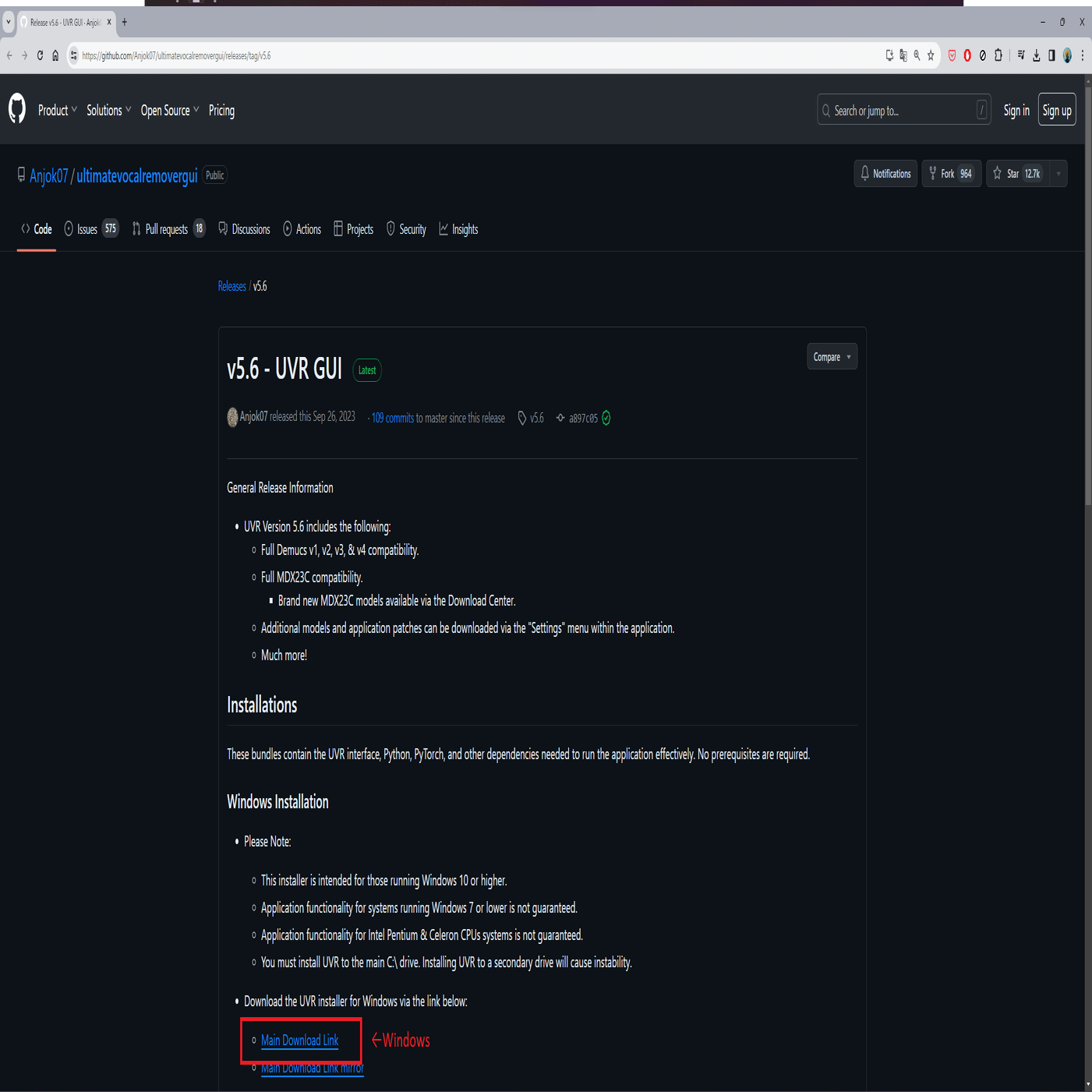Screen dimensions: 1092x1092
Task: Click the browser address bar URL
Action: pyautogui.click(x=176, y=55)
